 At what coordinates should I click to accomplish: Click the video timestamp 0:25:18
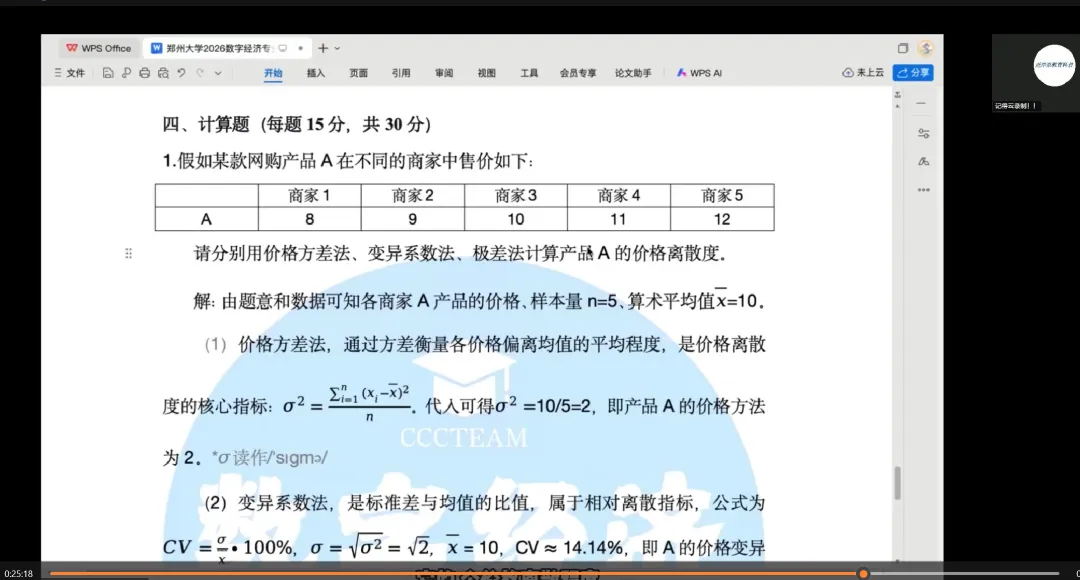18,573
